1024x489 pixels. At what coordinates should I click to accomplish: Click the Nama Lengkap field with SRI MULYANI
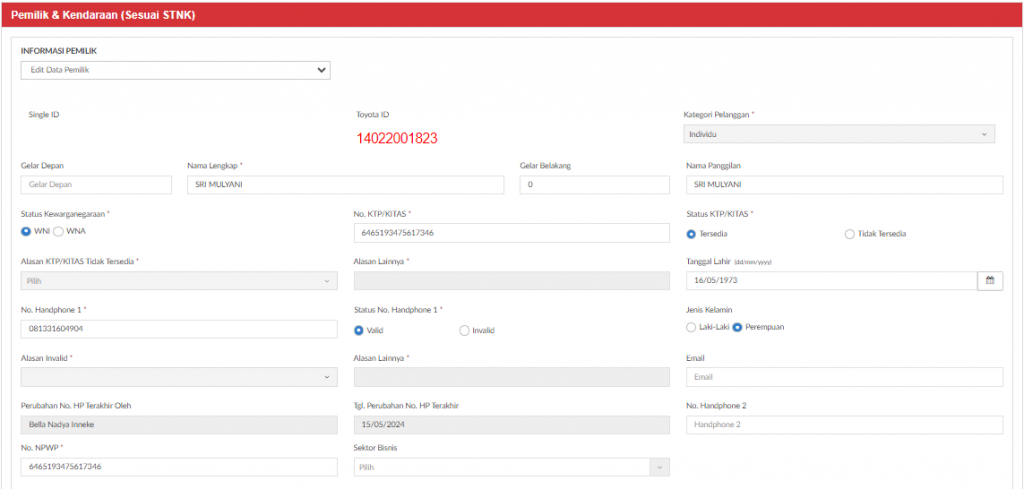point(345,185)
